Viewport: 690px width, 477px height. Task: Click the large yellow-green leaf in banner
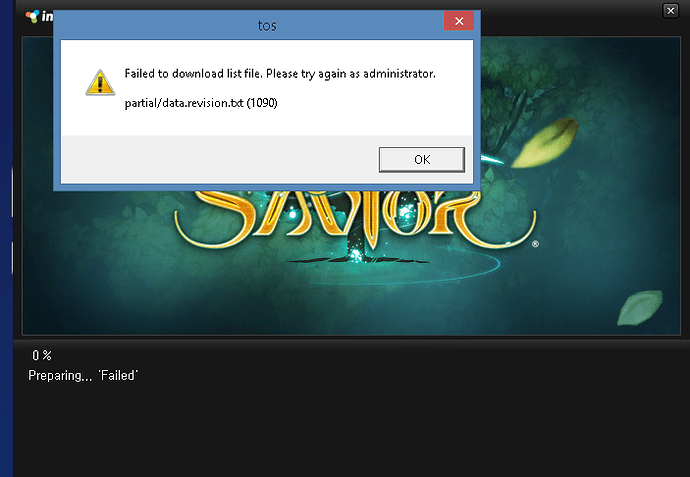548,140
